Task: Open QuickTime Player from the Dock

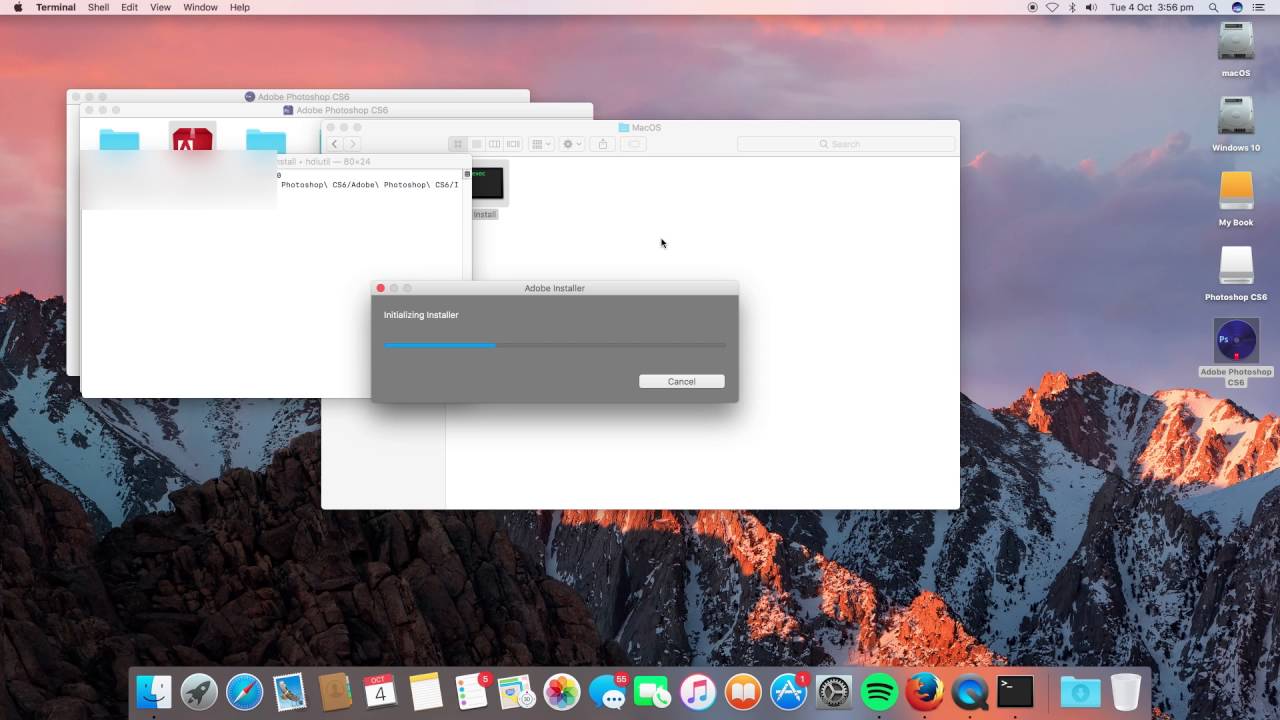Action: 970,692
